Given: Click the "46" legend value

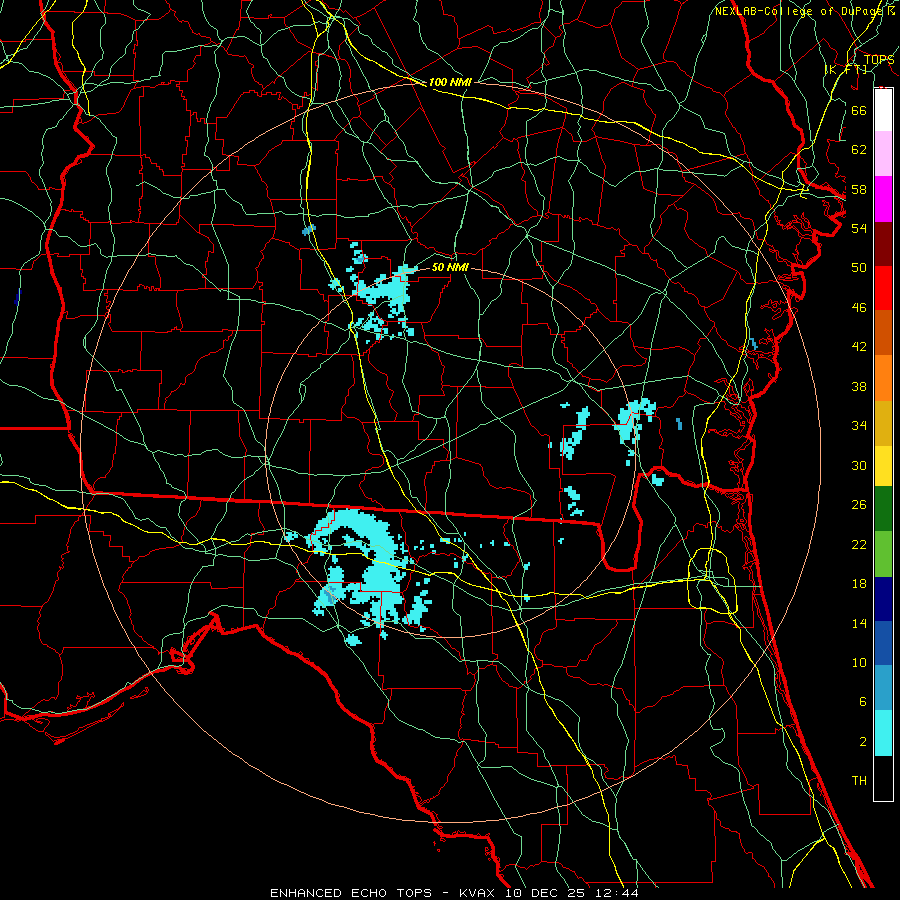Looking at the screenshot, I should pos(859,308).
